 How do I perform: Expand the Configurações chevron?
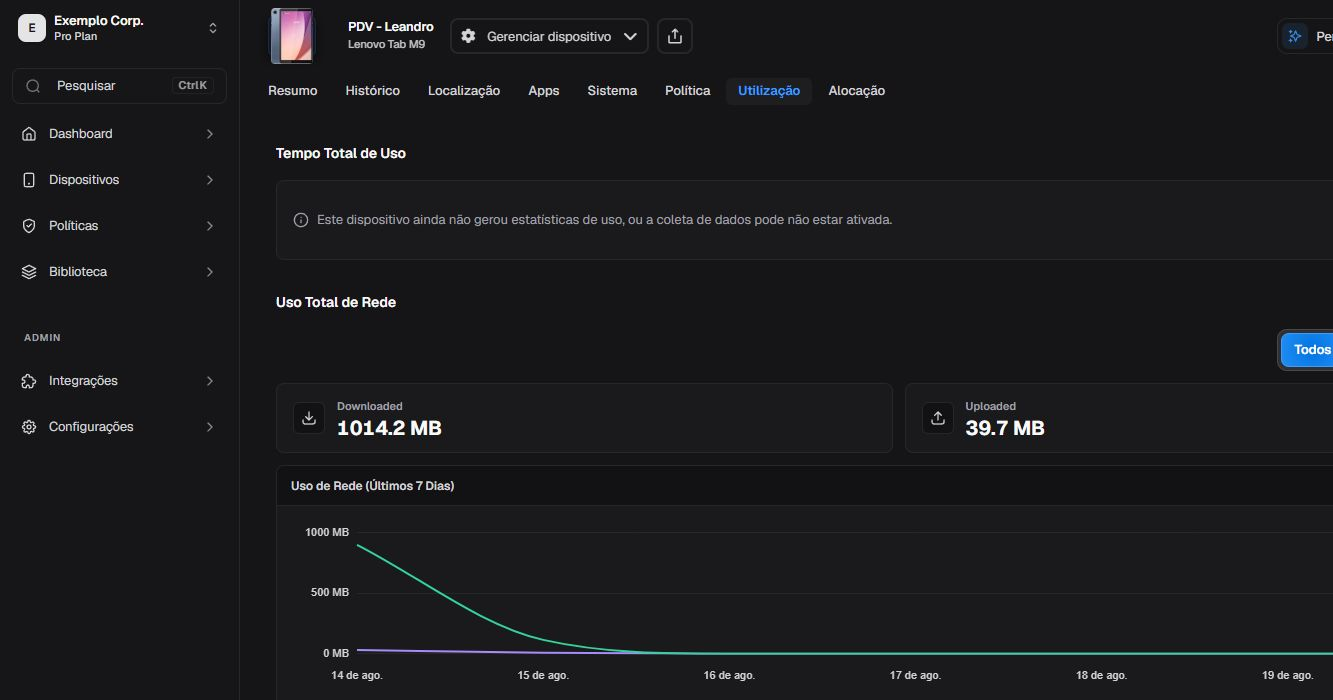210,427
